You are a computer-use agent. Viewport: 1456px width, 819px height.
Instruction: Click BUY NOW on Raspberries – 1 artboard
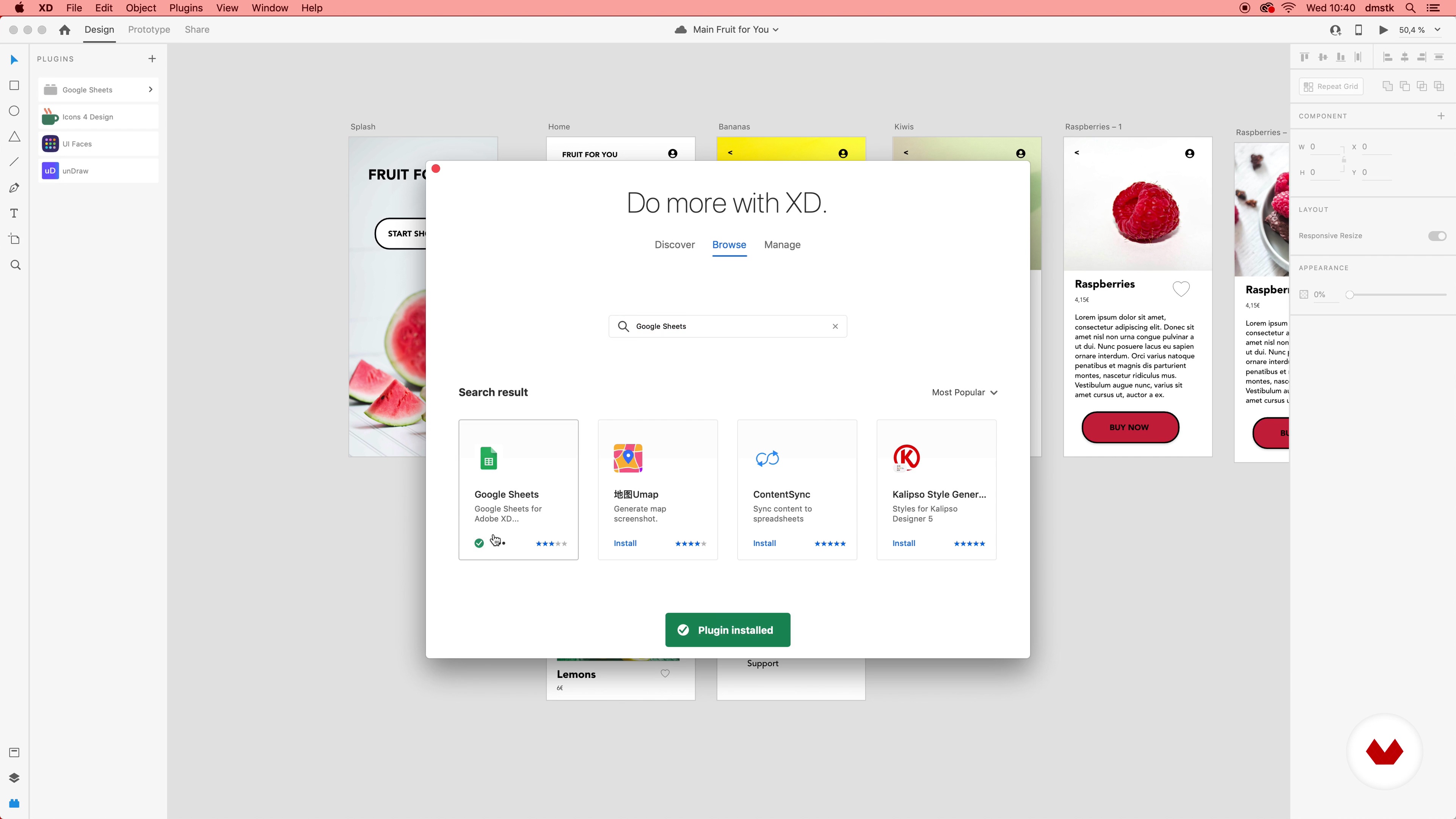tap(1130, 427)
